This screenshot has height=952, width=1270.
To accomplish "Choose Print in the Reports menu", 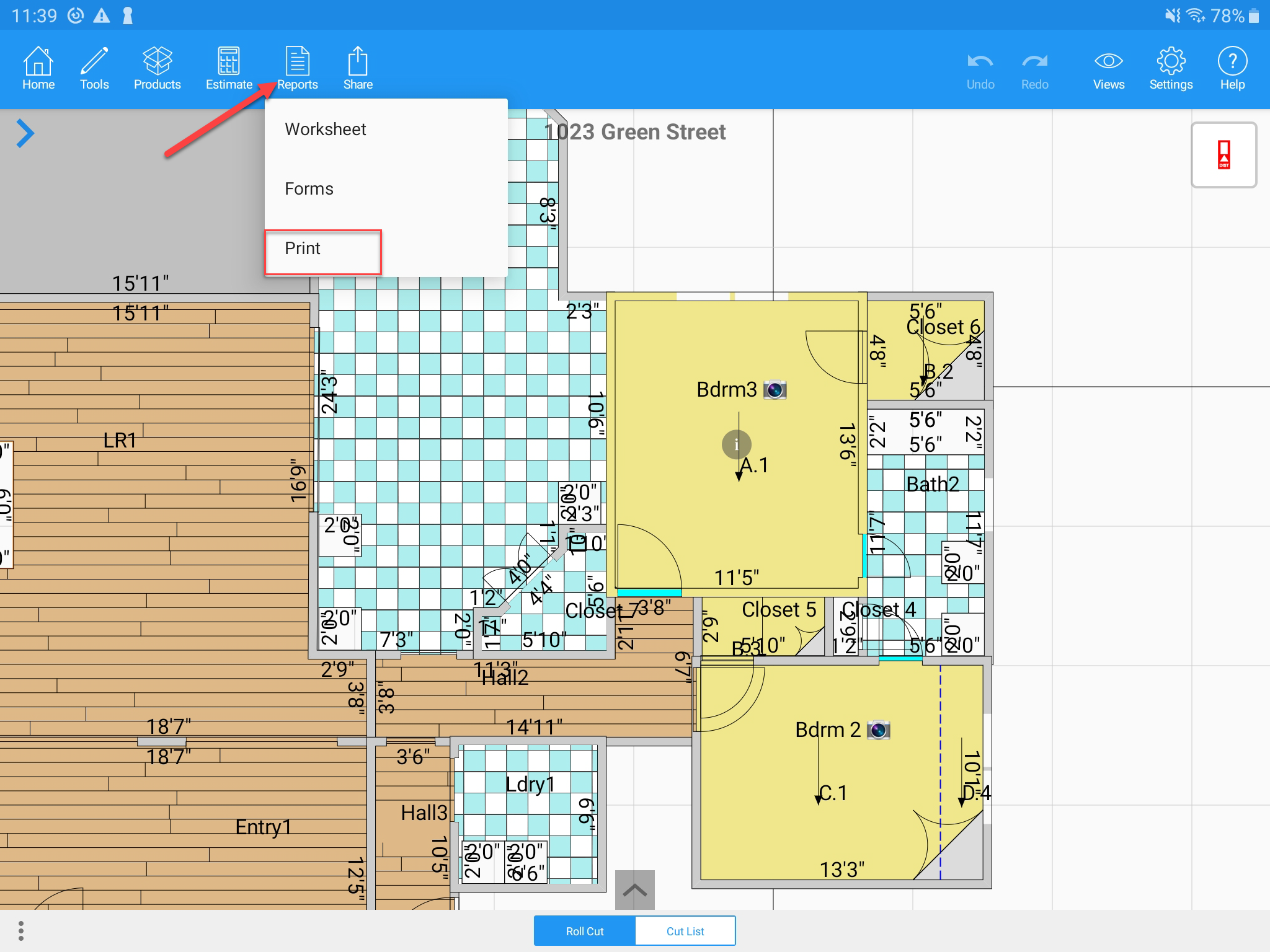I will tap(303, 249).
